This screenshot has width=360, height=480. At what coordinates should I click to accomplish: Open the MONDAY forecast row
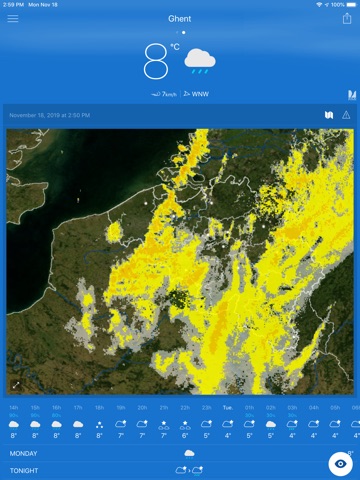pos(180,453)
